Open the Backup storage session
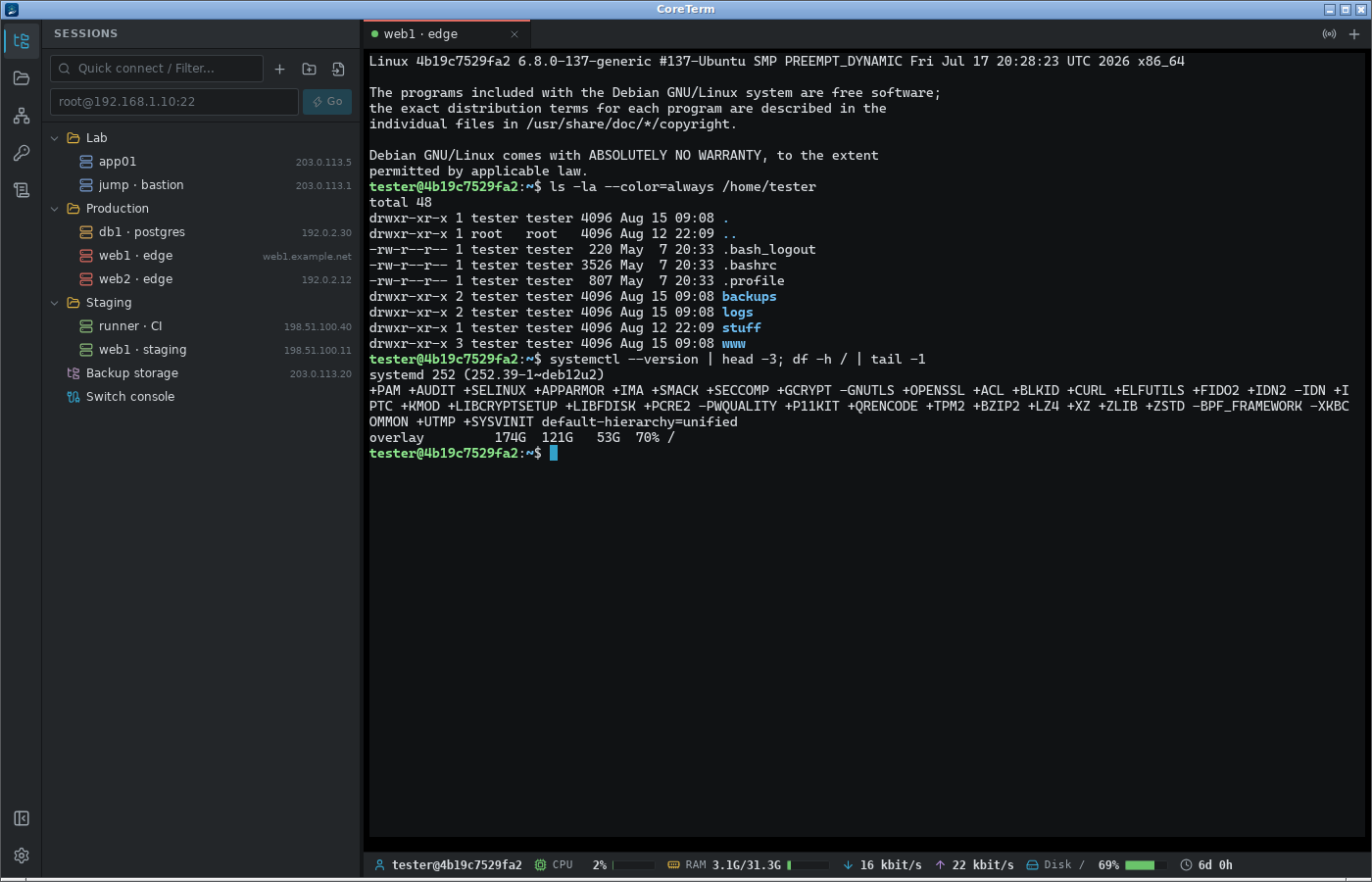Image resolution: width=1372 pixels, height=882 pixels. [201, 373]
